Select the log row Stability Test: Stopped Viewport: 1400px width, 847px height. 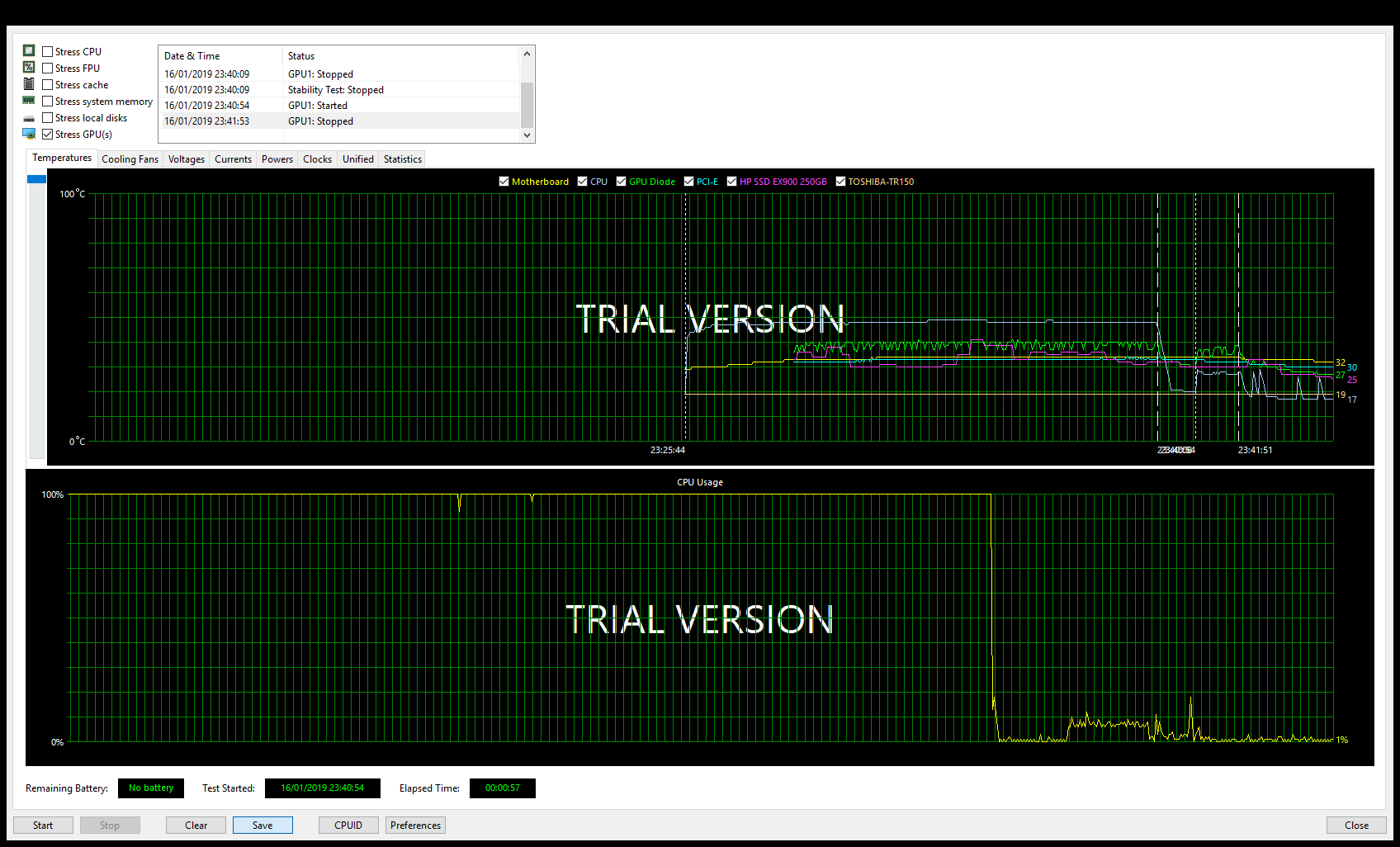tap(339, 90)
